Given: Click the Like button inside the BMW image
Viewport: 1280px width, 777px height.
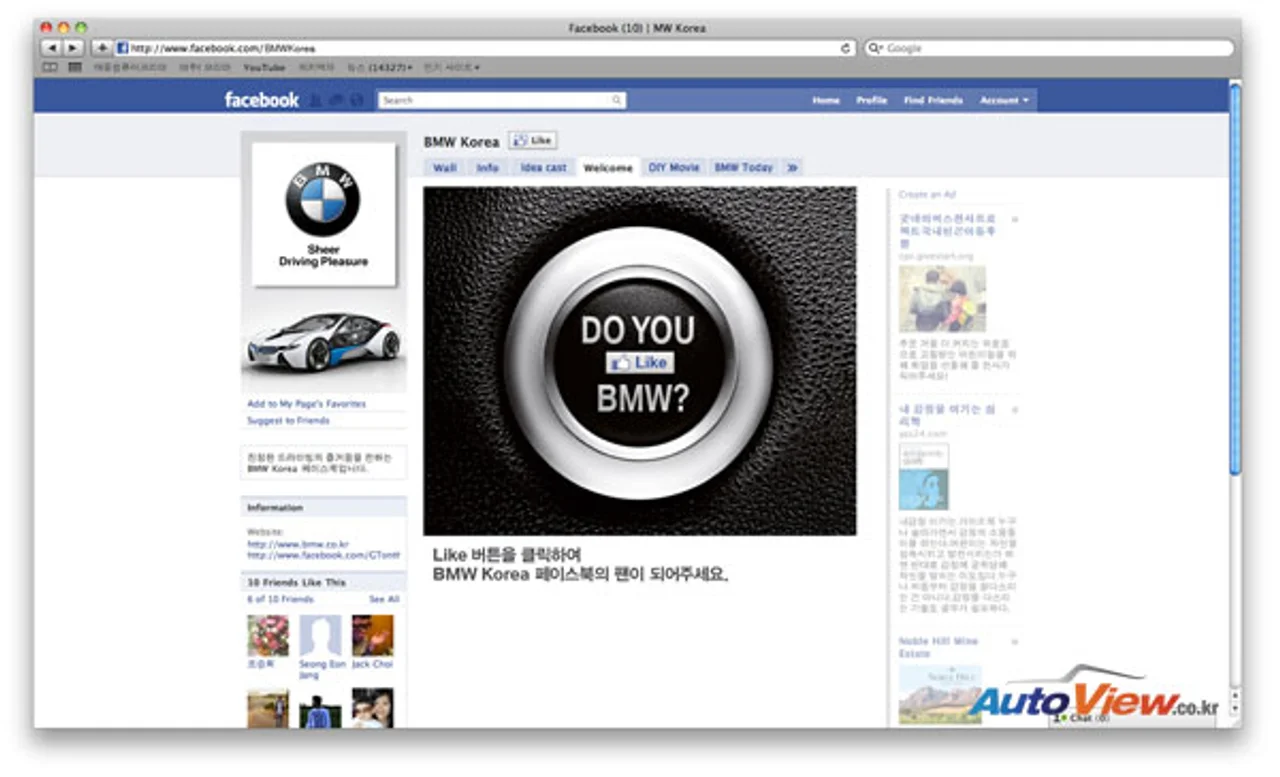Looking at the screenshot, I should 639,363.
